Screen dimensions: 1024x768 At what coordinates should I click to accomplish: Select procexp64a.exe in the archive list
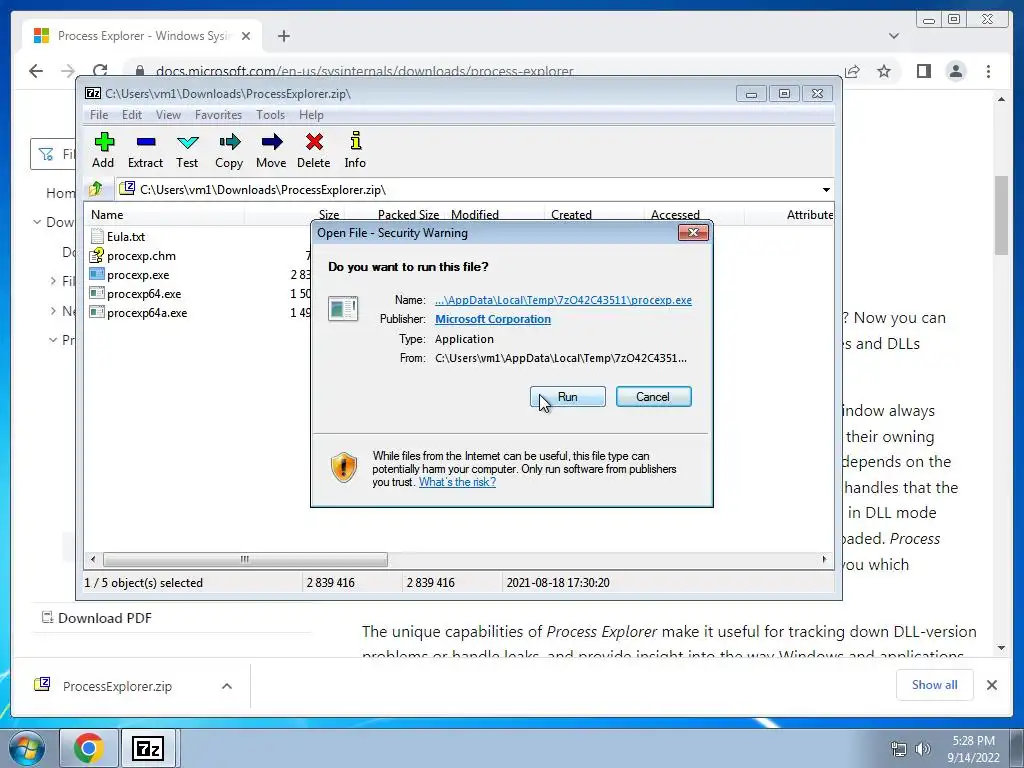pyautogui.click(x=139, y=313)
